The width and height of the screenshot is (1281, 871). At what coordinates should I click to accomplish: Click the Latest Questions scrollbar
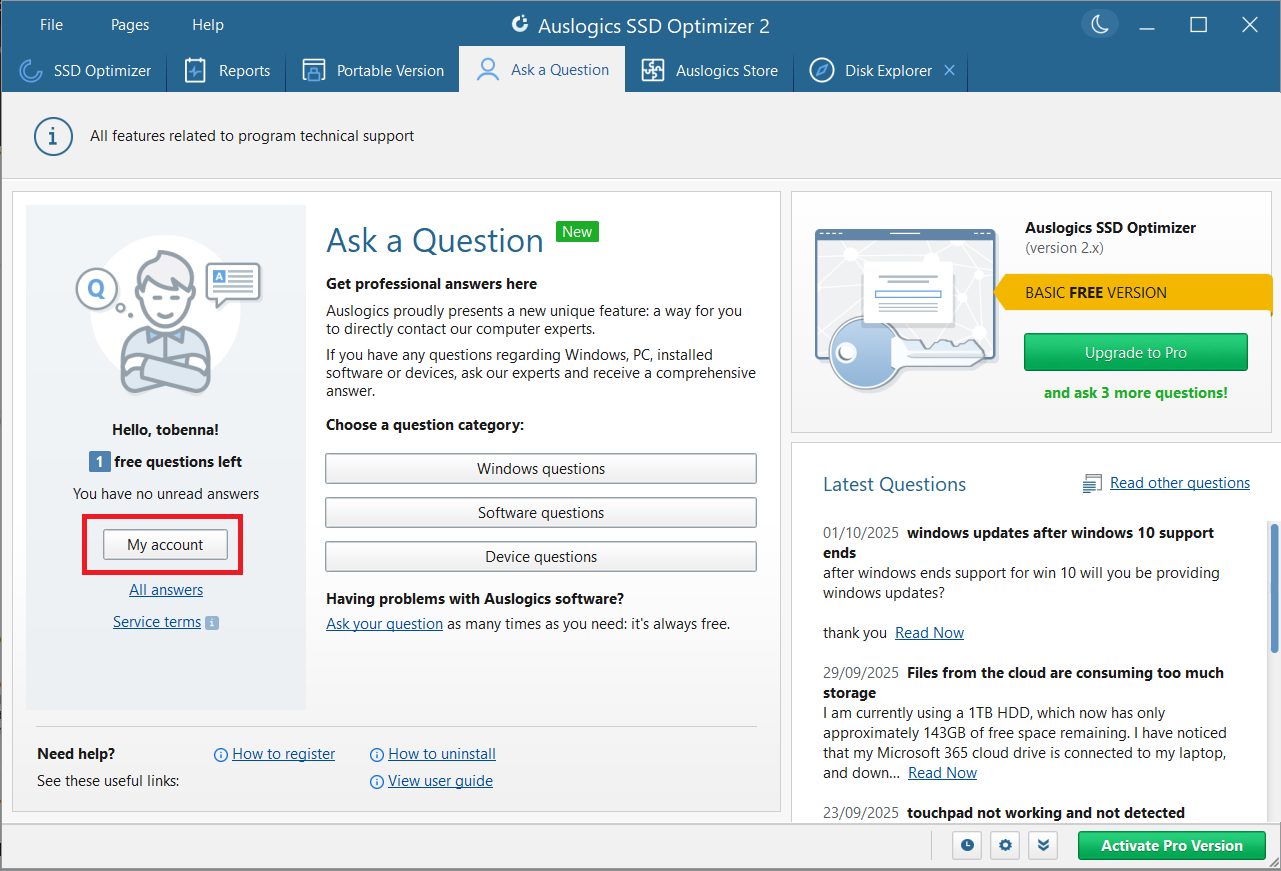pos(1274,588)
